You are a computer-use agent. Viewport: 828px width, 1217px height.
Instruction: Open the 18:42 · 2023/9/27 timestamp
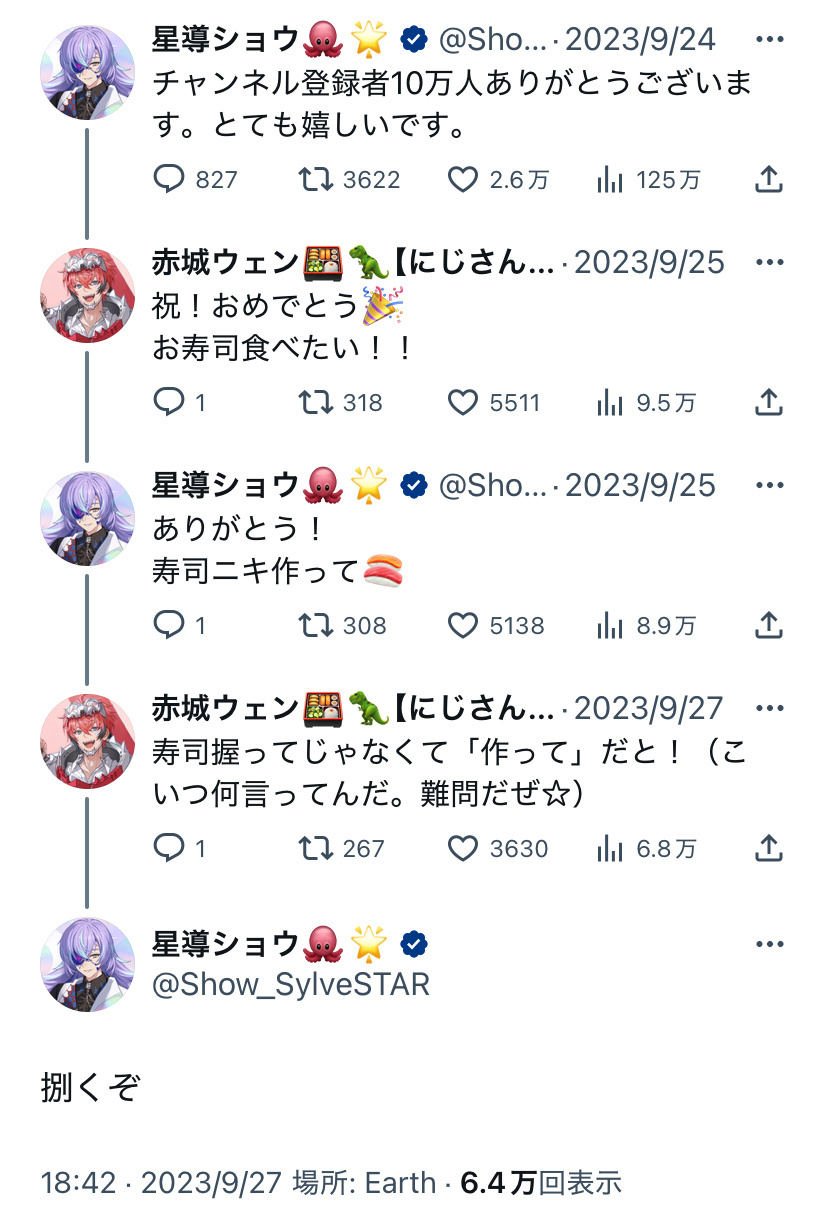pos(162,1183)
